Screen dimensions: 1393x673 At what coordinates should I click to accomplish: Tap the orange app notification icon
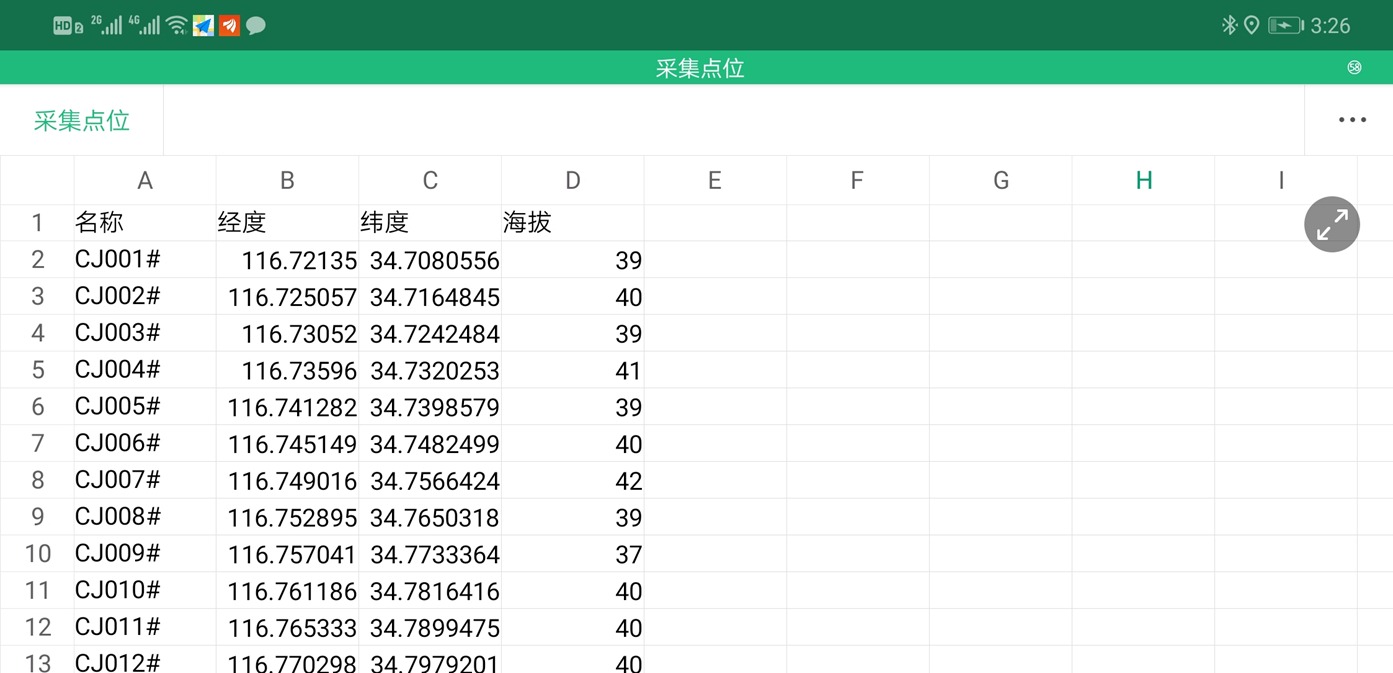pos(230,26)
